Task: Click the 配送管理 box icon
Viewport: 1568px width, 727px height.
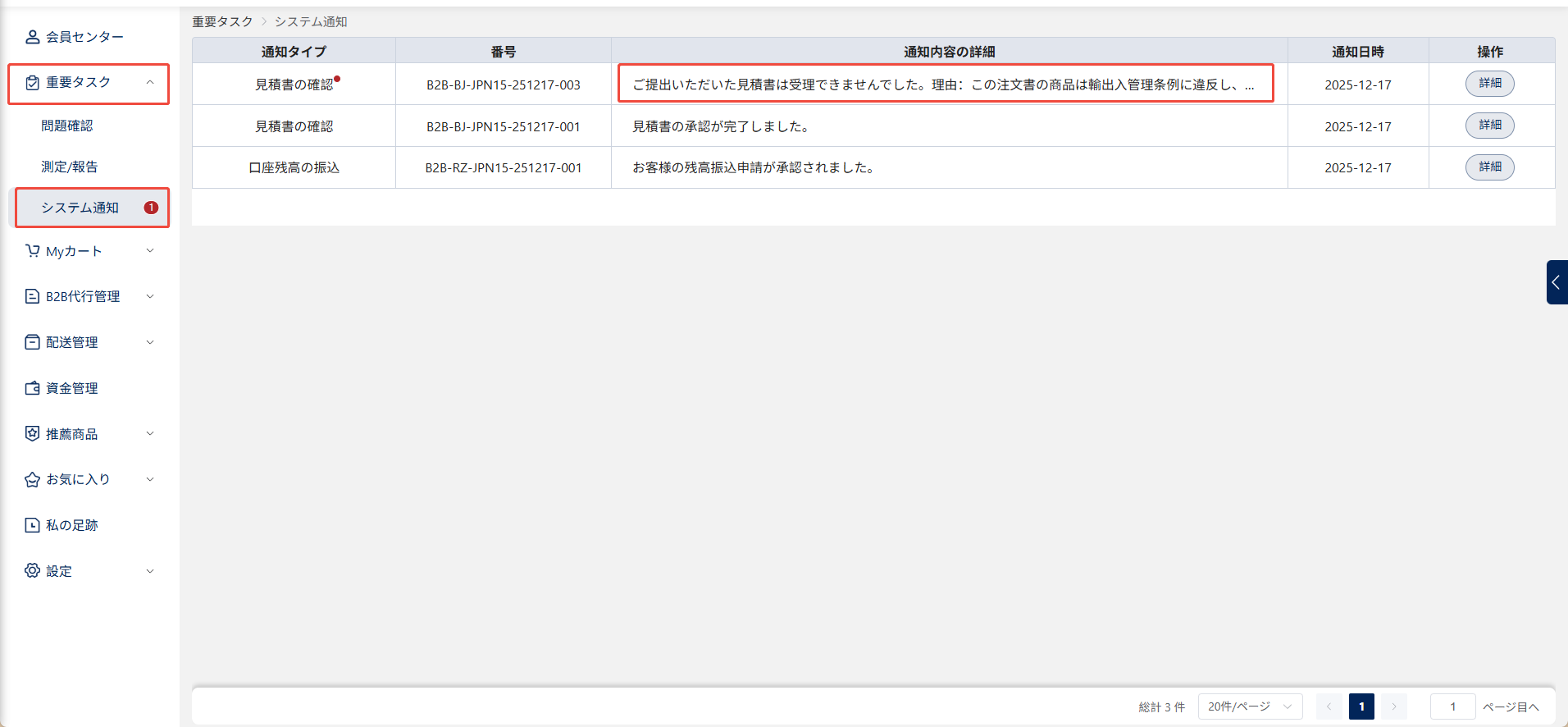Action: (x=33, y=342)
